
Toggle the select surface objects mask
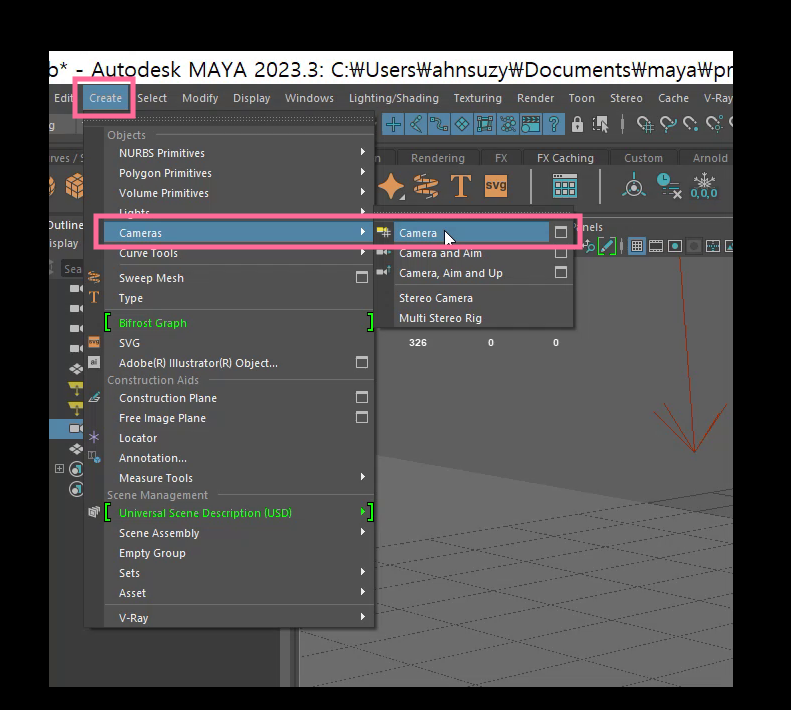click(x=462, y=124)
